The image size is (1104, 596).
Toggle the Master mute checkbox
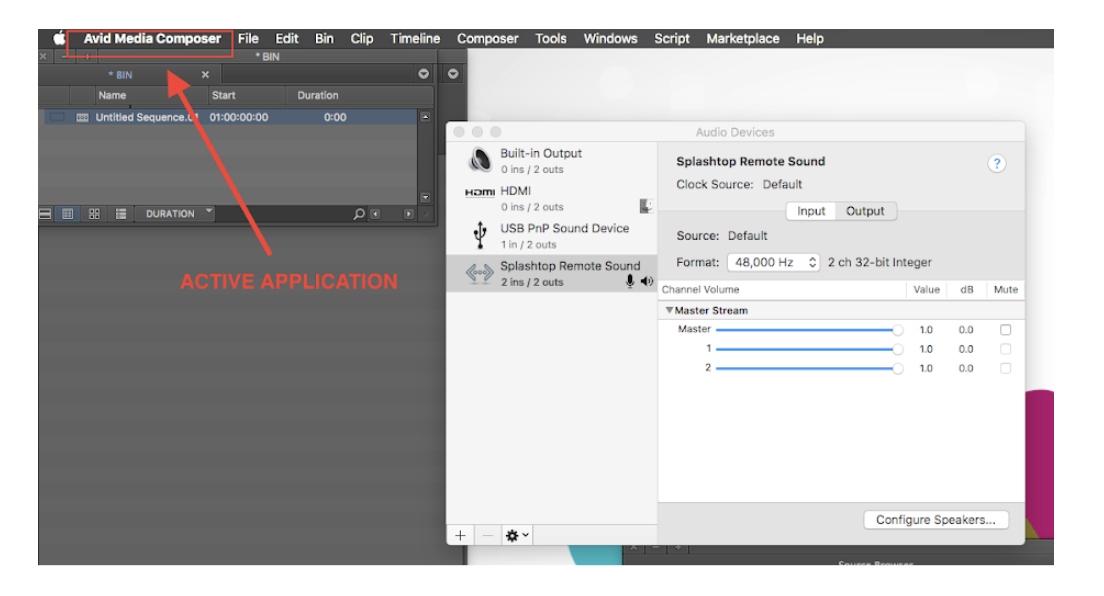point(1005,330)
